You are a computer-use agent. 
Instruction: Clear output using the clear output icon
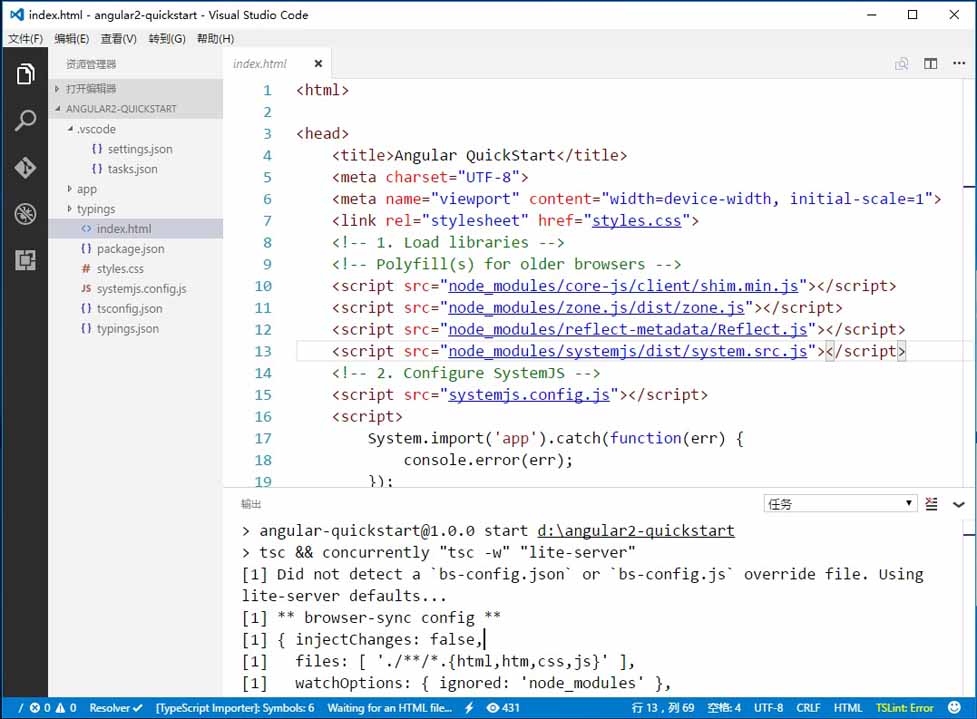pos(932,504)
